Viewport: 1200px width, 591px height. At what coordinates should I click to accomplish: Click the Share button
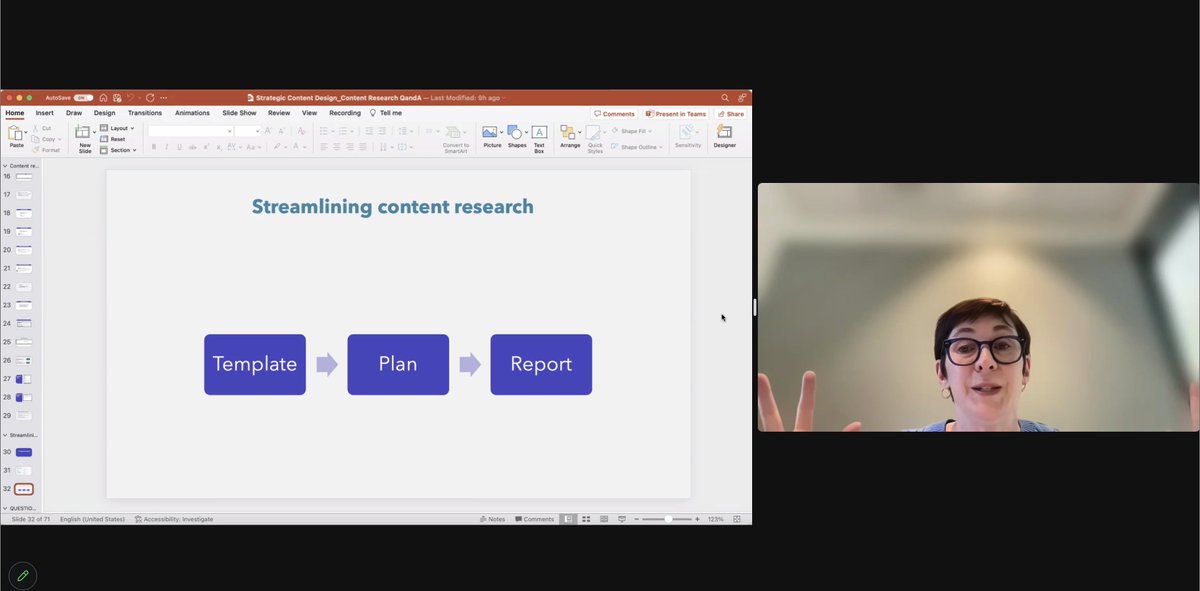point(731,114)
